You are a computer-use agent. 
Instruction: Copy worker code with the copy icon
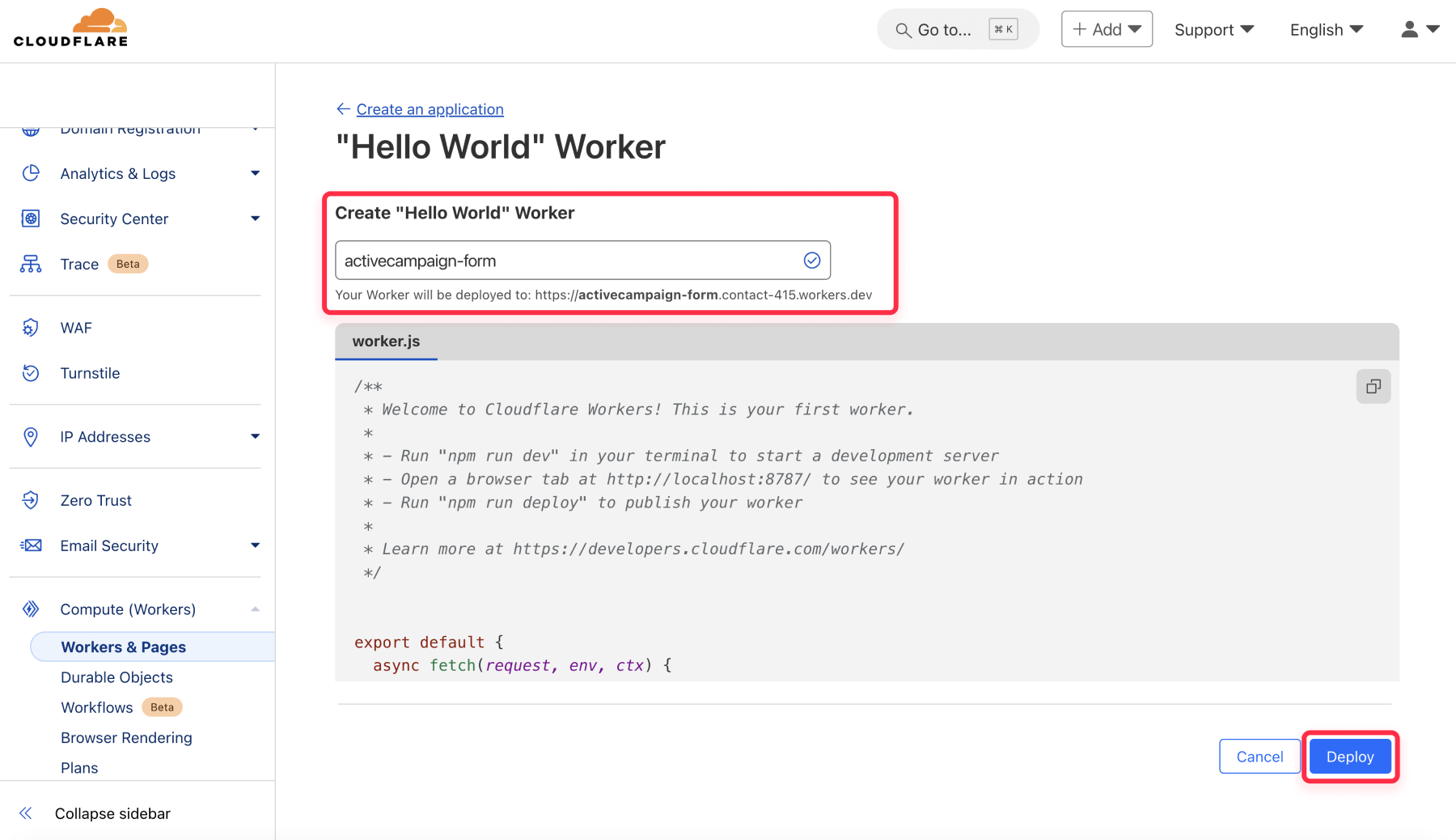pos(1373,387)
